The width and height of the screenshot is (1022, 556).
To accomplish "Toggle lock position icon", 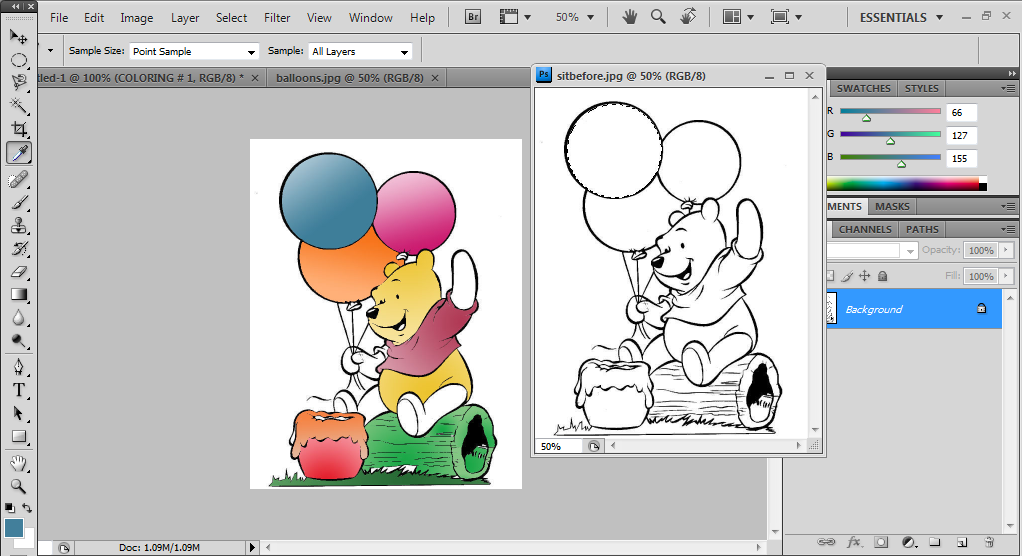I will click(864, 276).
